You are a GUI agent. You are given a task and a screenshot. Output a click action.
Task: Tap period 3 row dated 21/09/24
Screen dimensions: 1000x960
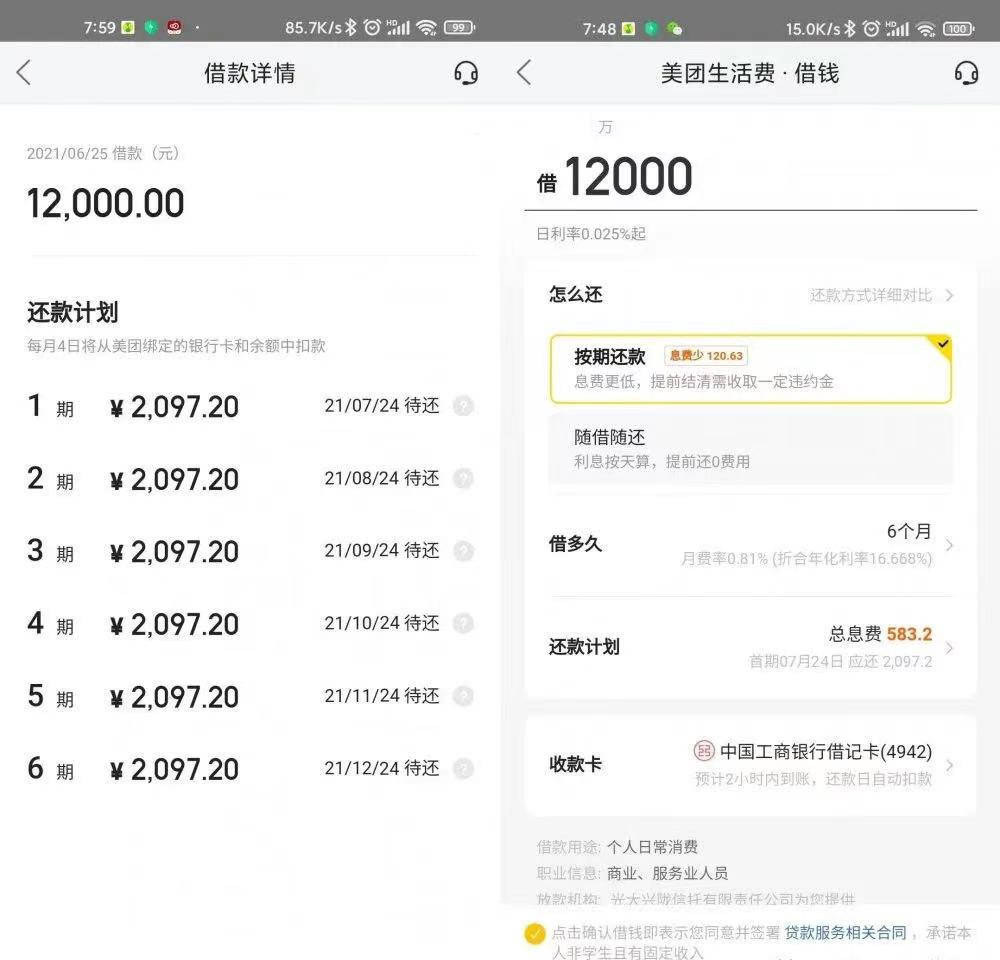coord(250,550)
